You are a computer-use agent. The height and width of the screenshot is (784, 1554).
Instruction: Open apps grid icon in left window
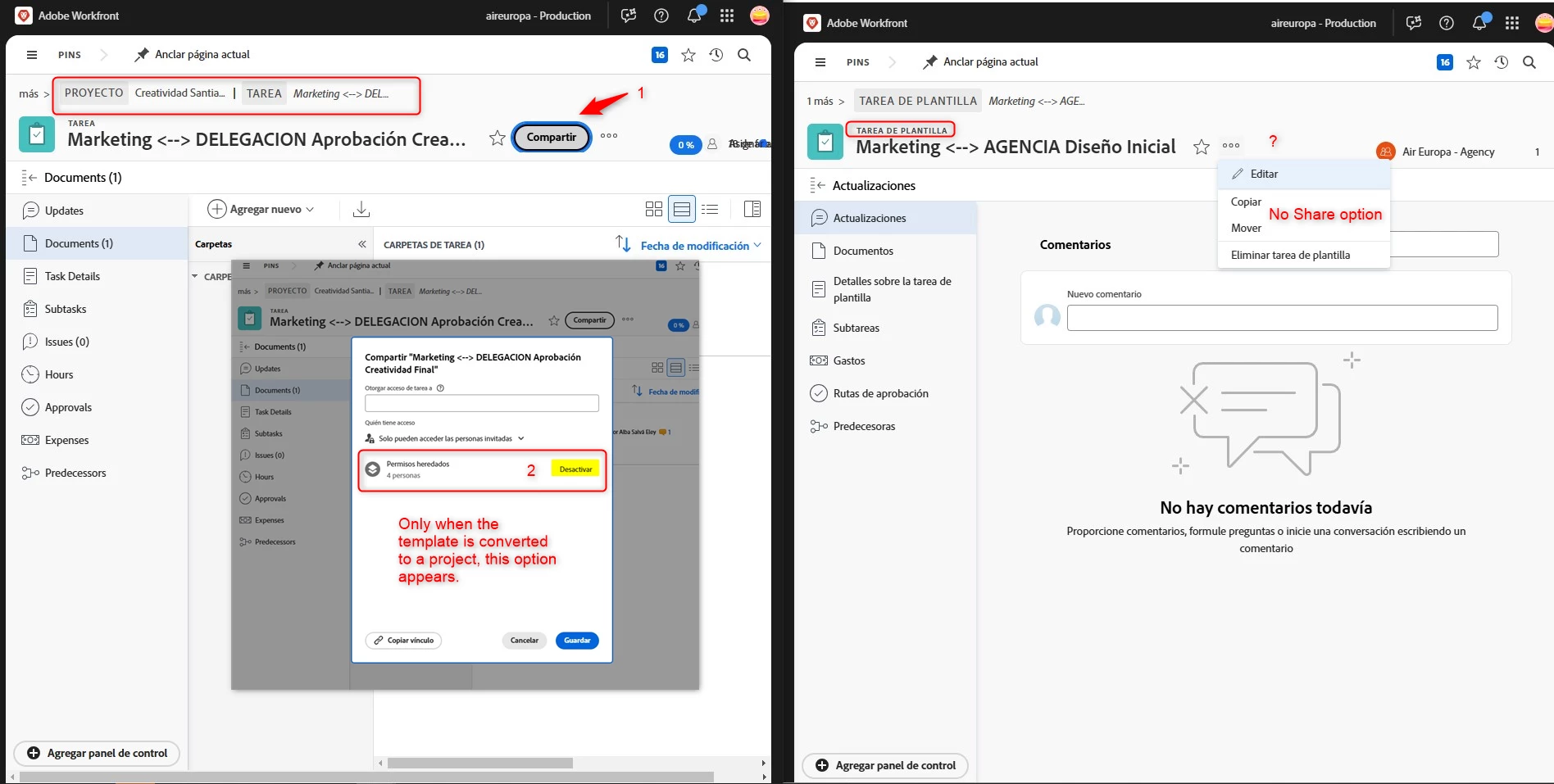[727, 16]
